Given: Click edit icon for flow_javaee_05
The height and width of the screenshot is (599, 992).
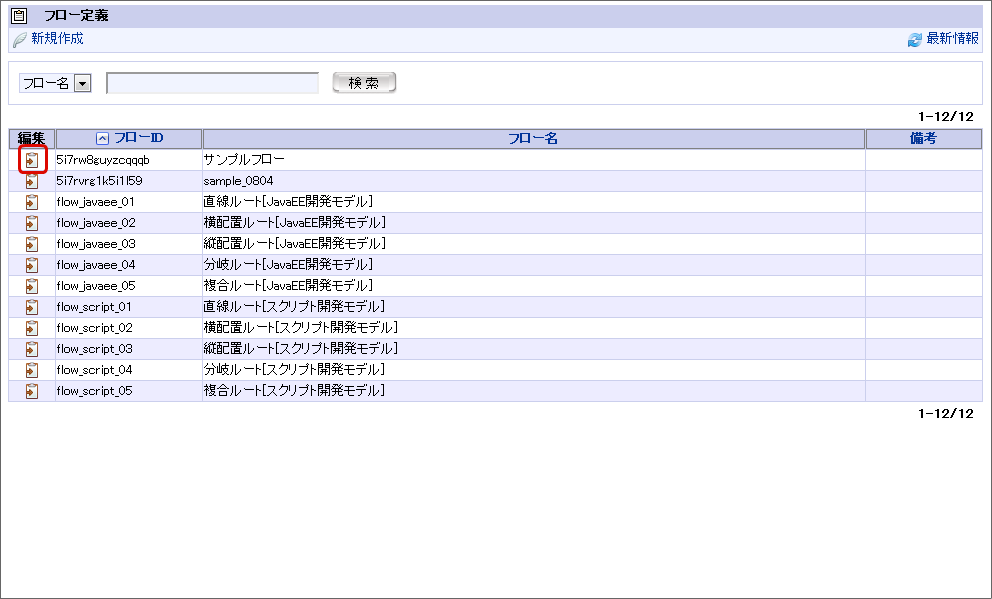Looking at the screenshot, I should click(32, 286).
